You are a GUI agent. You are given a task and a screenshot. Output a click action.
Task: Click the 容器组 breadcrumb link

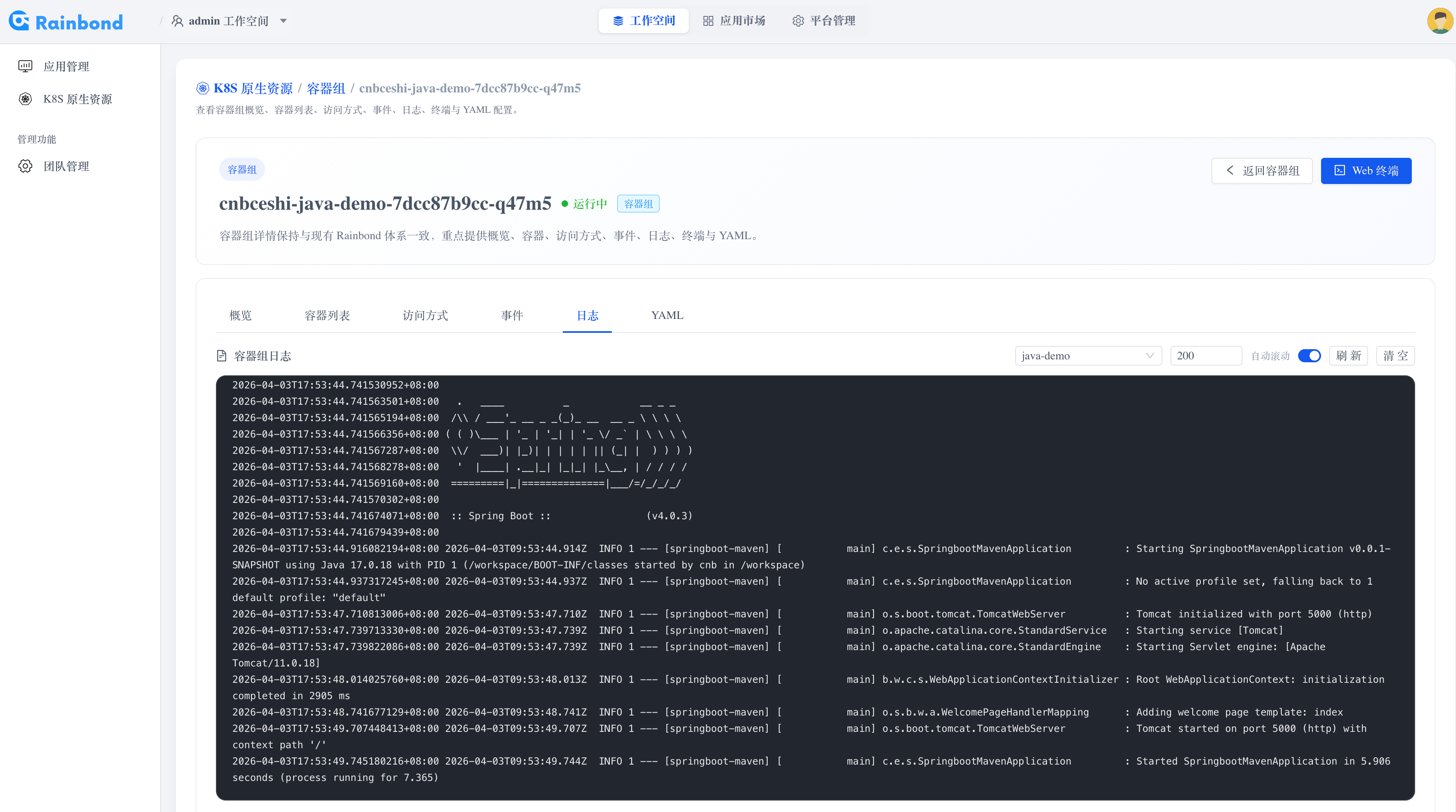(x=326, y=88)
